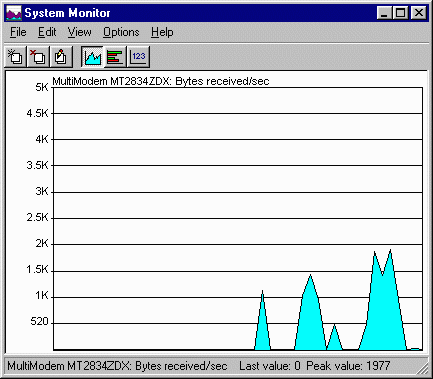Click the Remove item toolbar icon
Screen dimensions: 433x379
(x=38, y=56)
